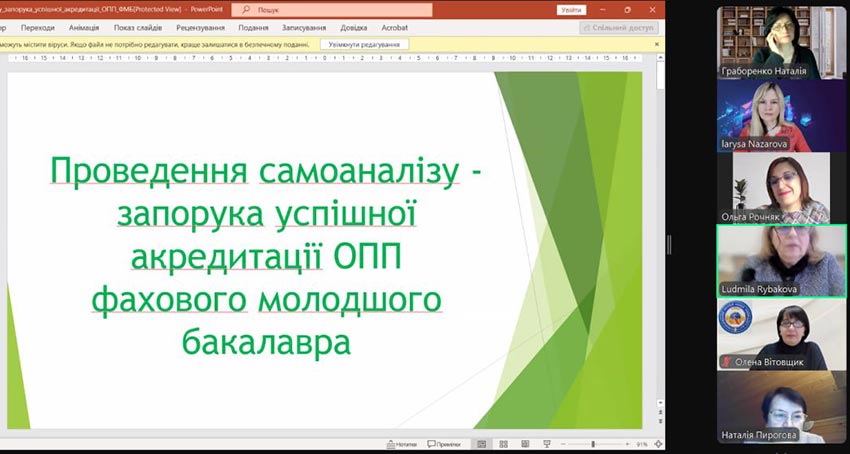Click the Спільний доступ share button
Screen dimensions: 850x454
point(618,28)
